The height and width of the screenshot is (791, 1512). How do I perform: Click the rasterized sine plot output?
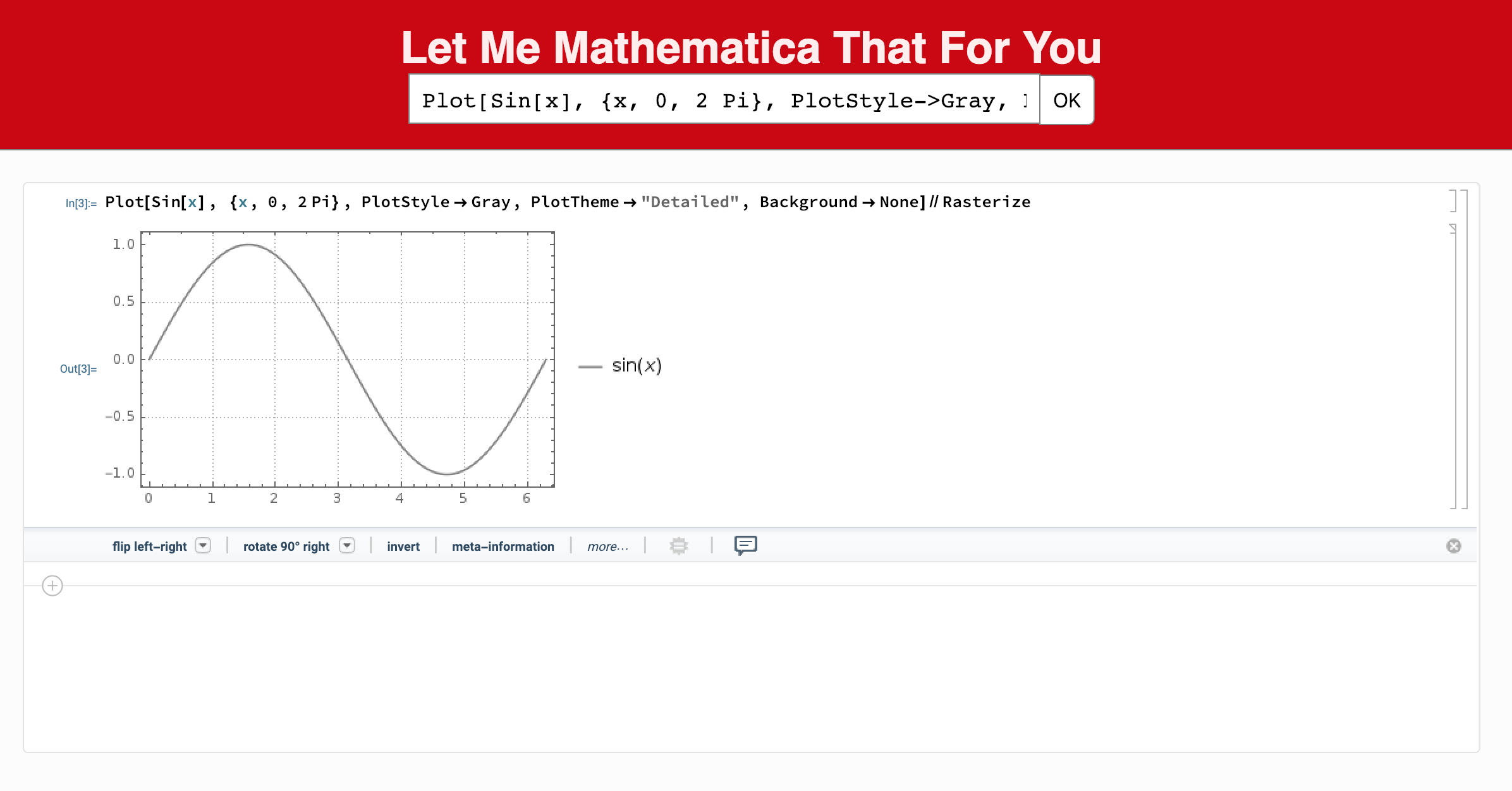pos(348,360)
